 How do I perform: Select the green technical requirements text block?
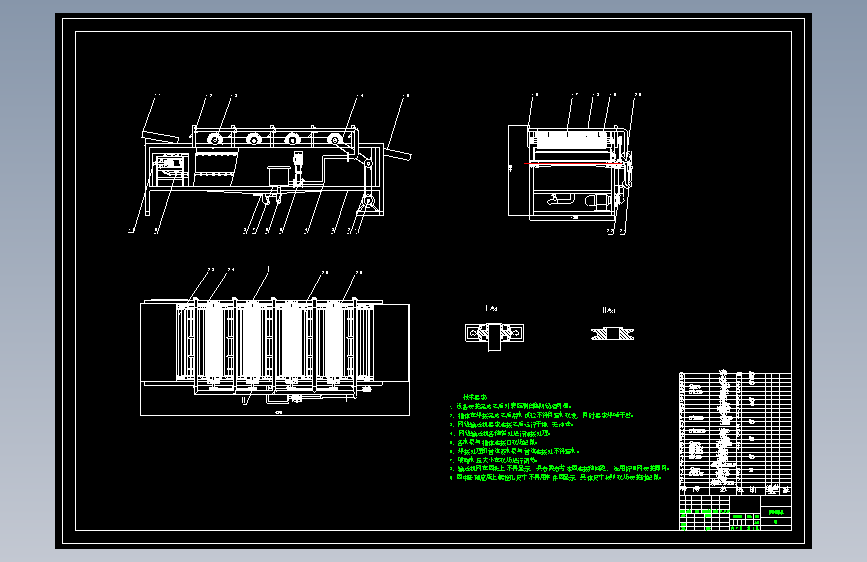point(559,437)
